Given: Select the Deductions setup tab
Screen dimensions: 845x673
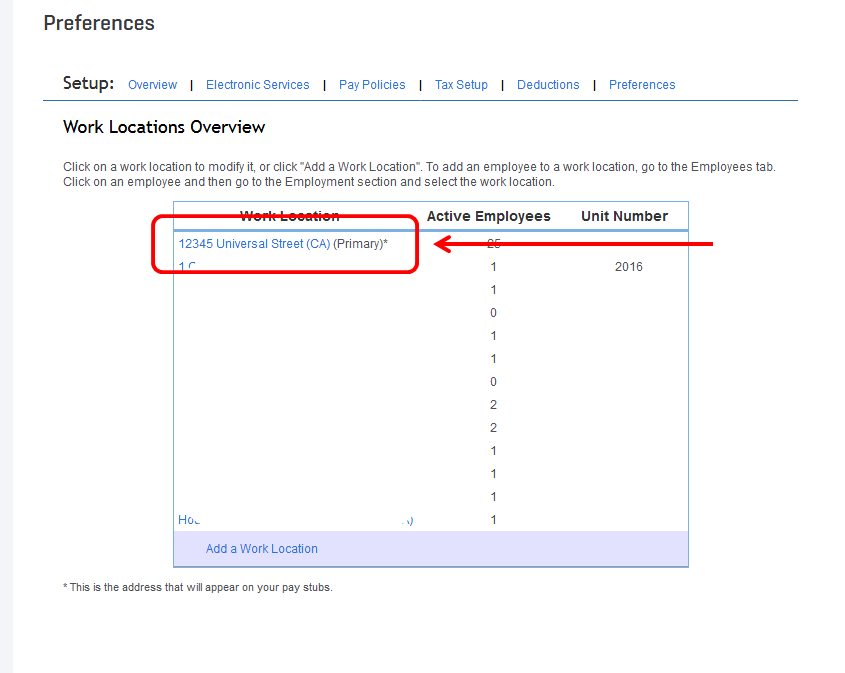Looking at the screenshot, I should tap(548, 85).
